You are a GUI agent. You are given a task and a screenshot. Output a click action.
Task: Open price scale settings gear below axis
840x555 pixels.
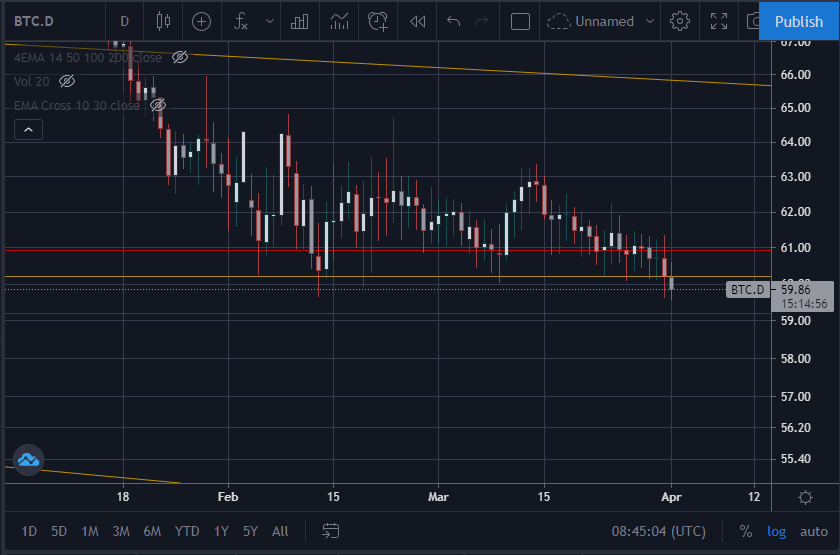pos(805,497)
